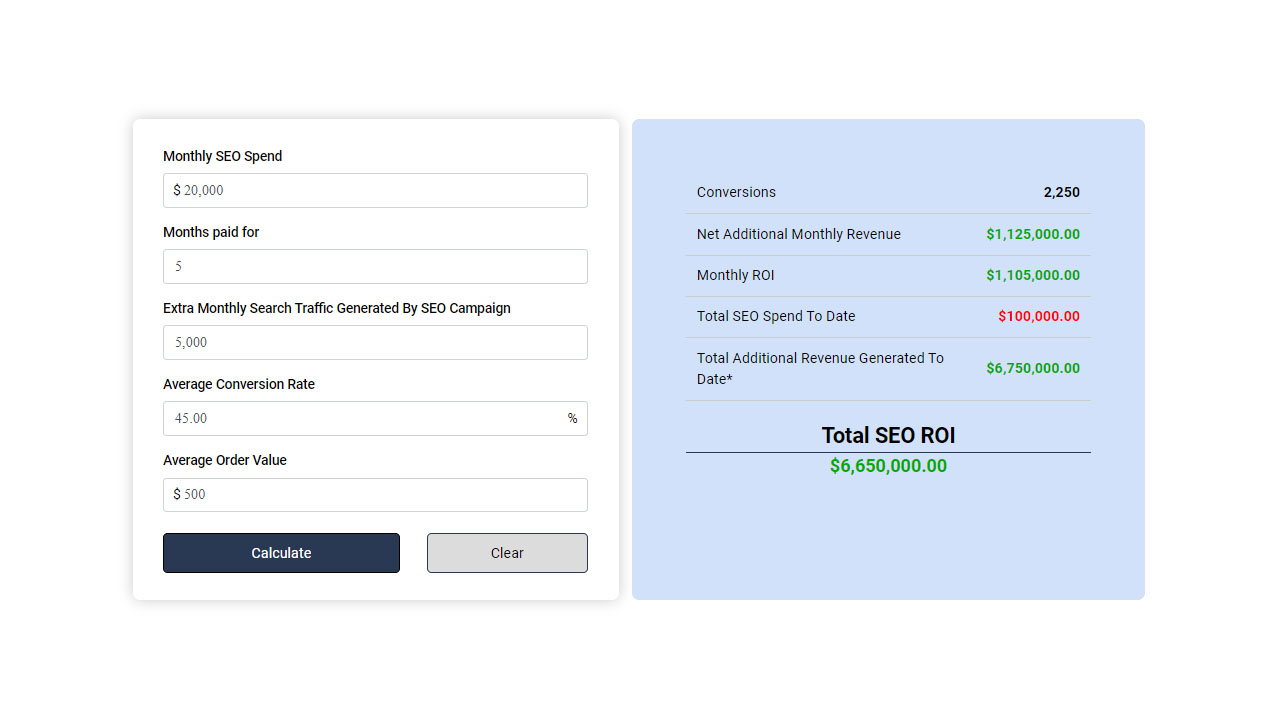Select the $6,650,000.00 total ROI figure
This screenshot has width=1280, height=720.
point(888,466)
